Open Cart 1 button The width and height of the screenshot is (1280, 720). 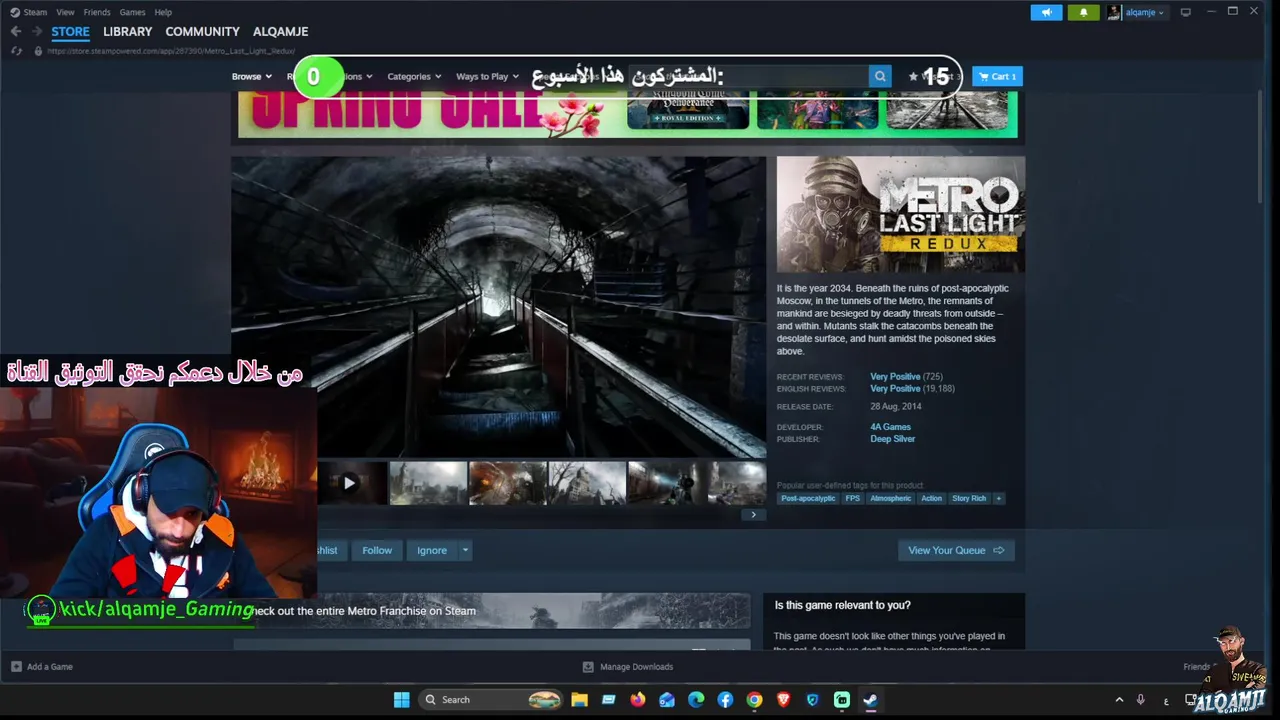(x=997, y=76)
